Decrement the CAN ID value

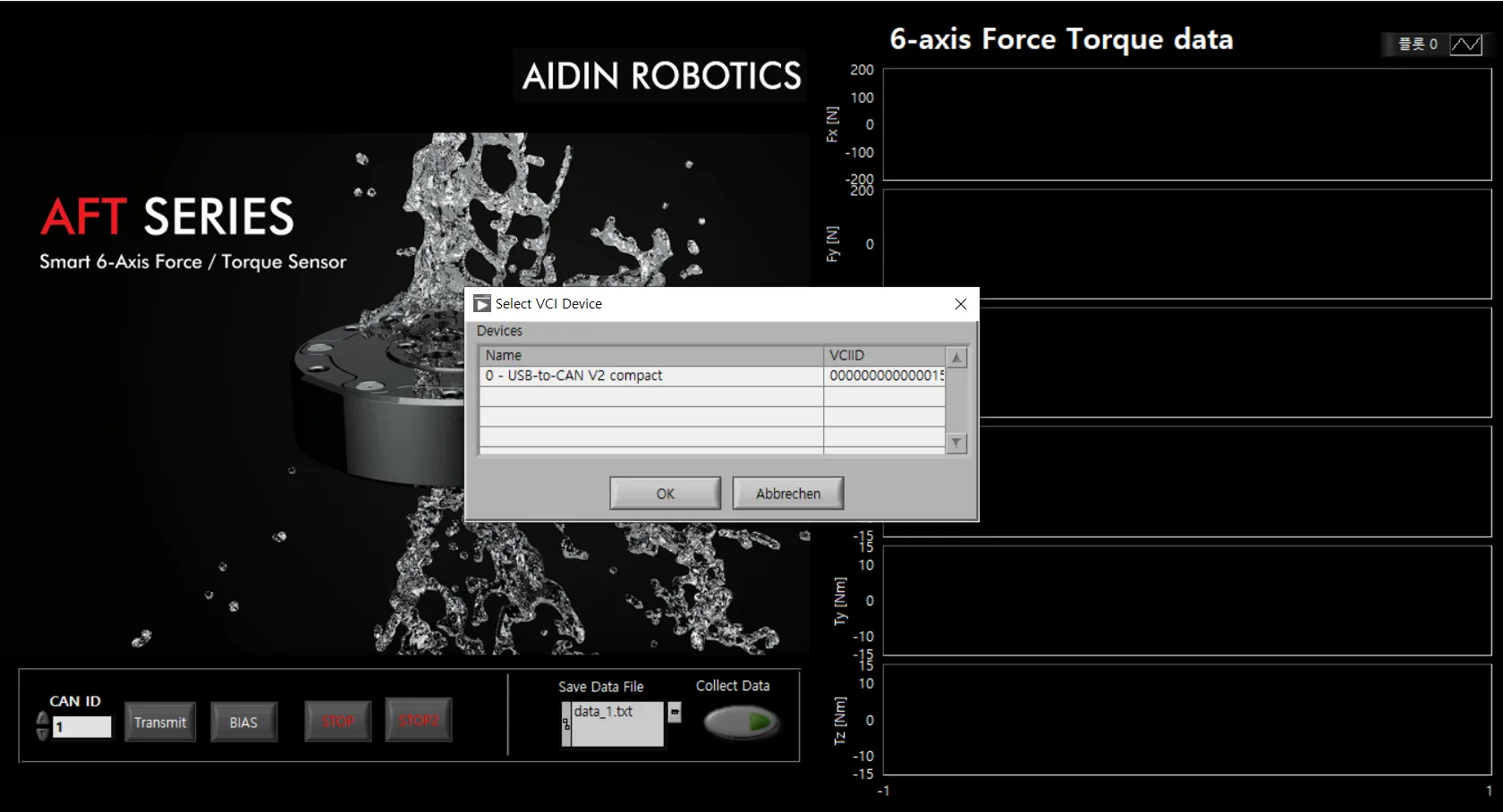42,734
